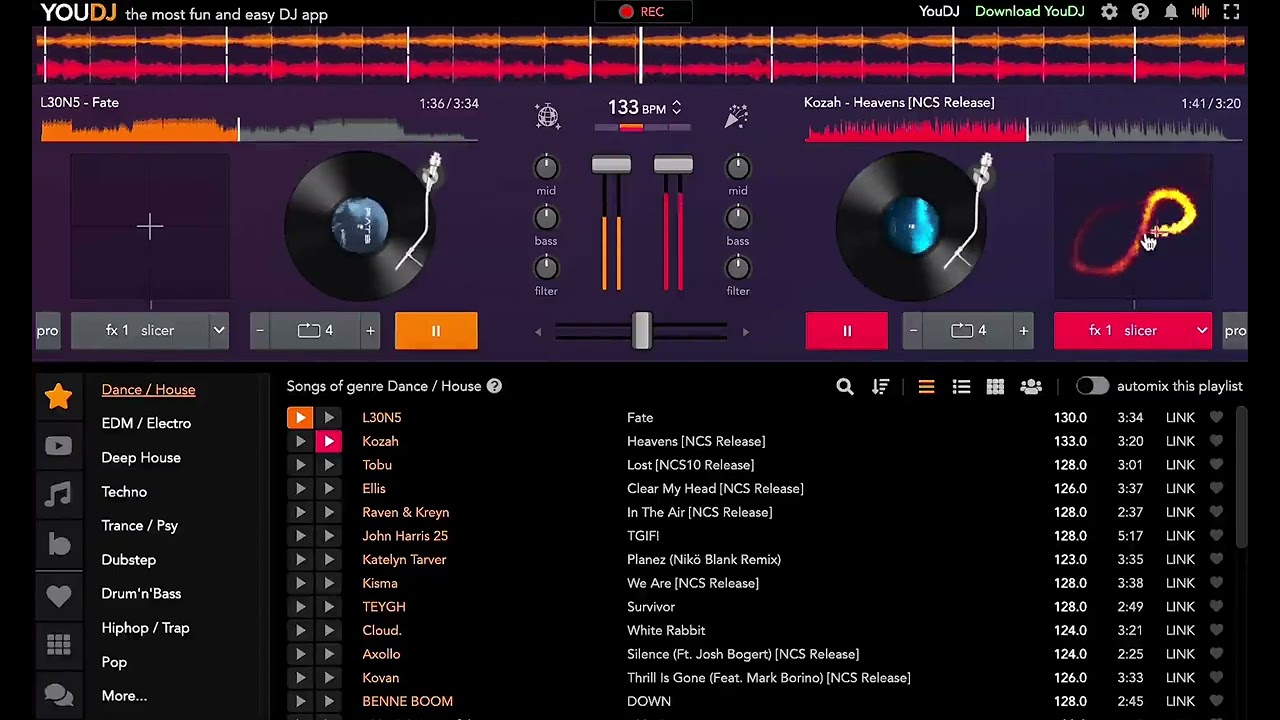
Task: Open heart likes sidebar icon
Action: (58, 596)
